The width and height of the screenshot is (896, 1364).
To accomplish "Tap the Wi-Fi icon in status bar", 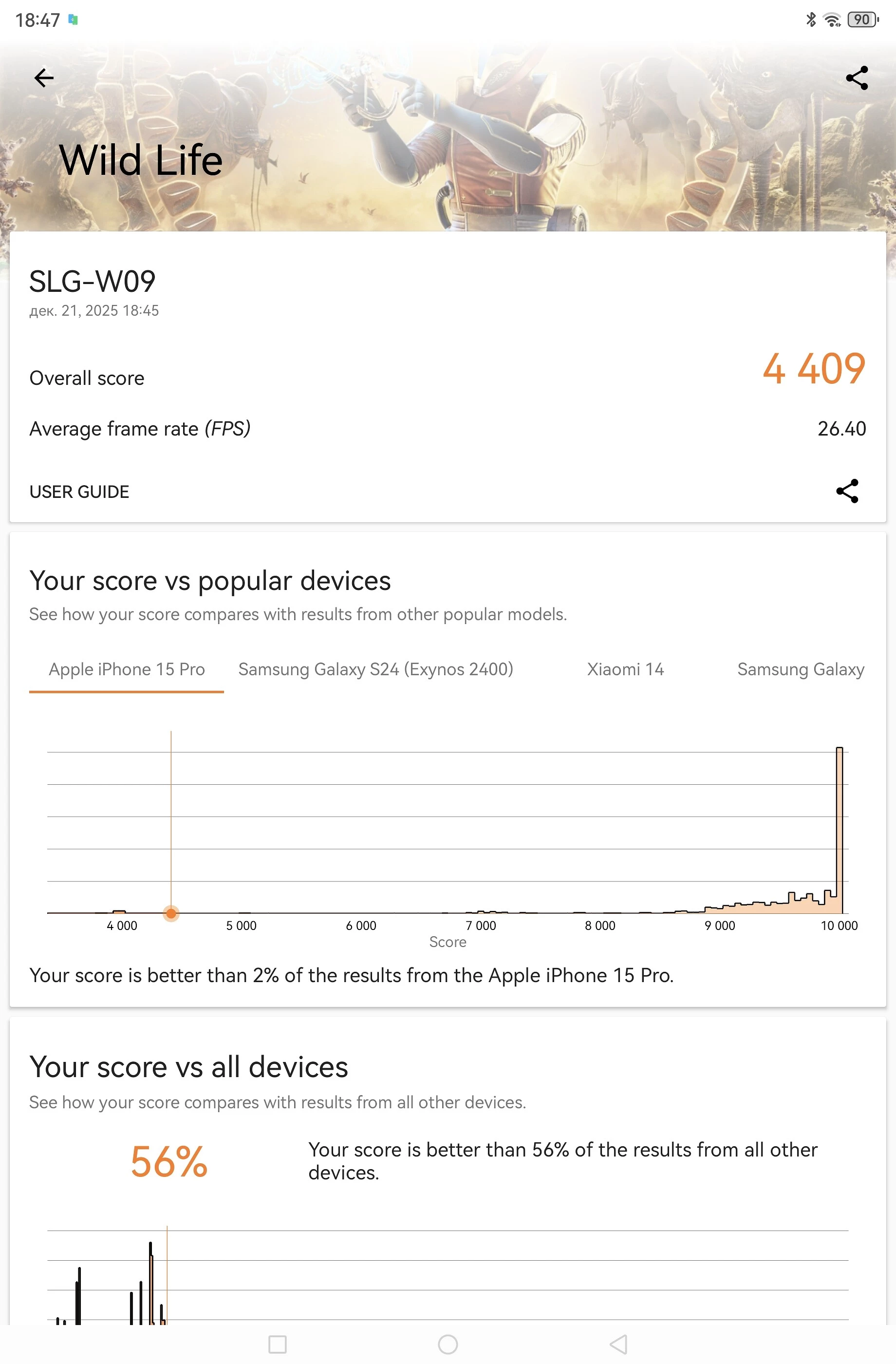I will [x=831, y=20].
